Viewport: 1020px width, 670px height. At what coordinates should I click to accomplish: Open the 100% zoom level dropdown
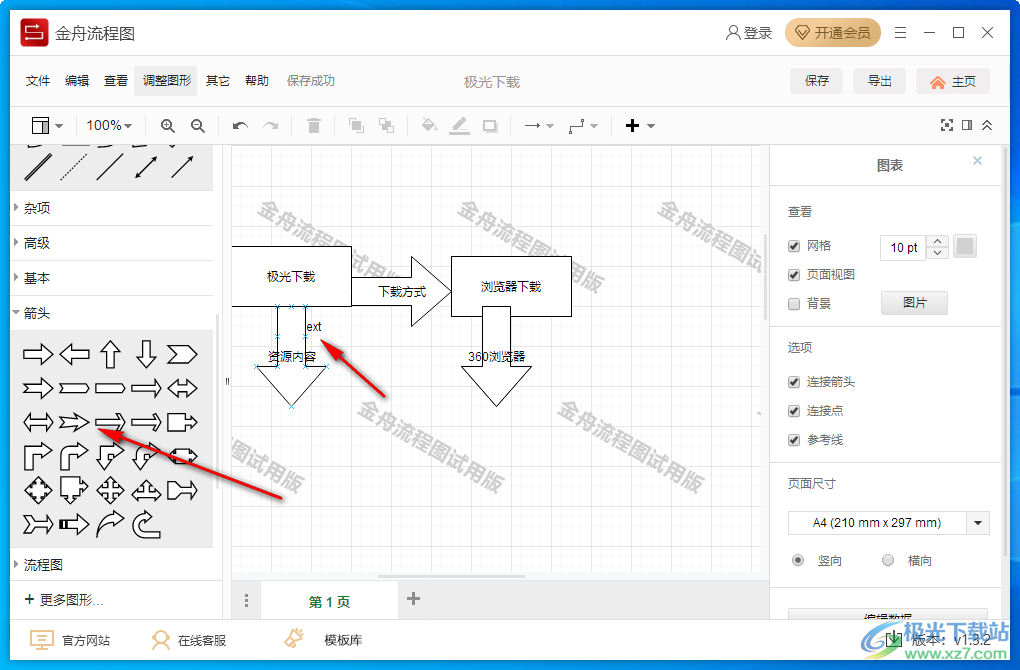coord(109,126)
